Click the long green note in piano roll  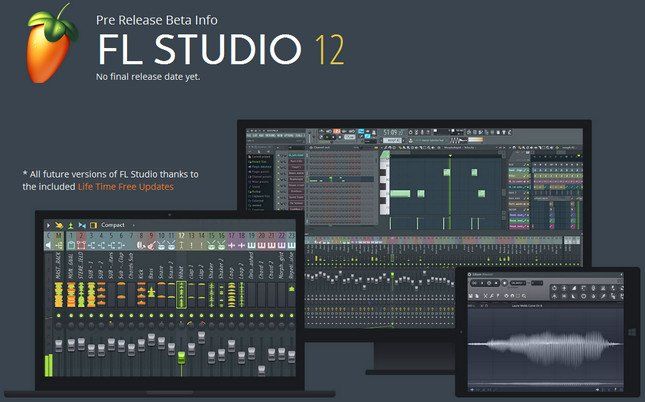(x=400, y=193)
